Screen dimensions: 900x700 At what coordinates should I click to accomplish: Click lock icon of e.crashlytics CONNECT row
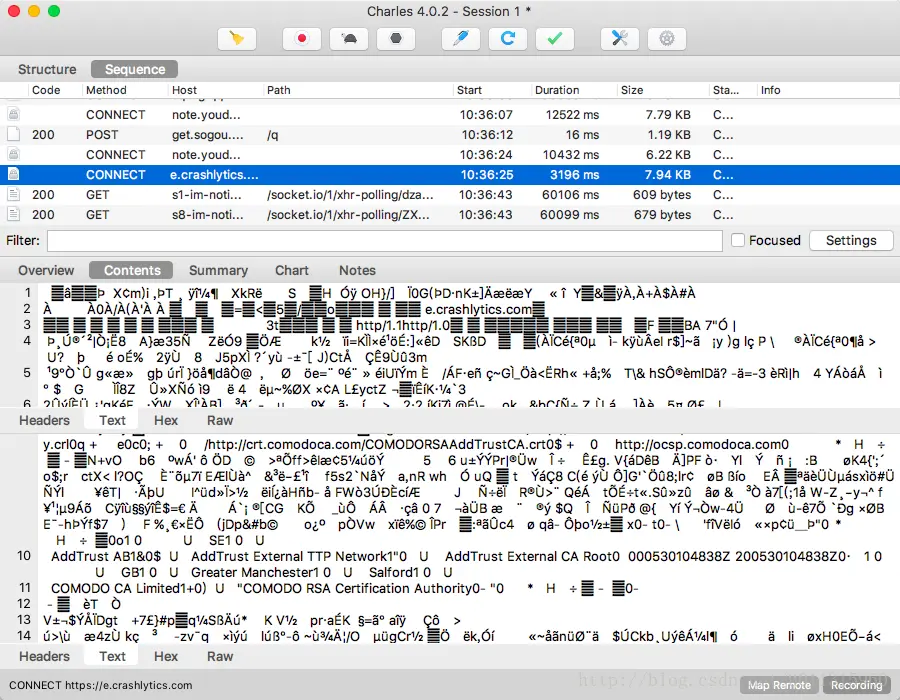click(x=14, y=174)
